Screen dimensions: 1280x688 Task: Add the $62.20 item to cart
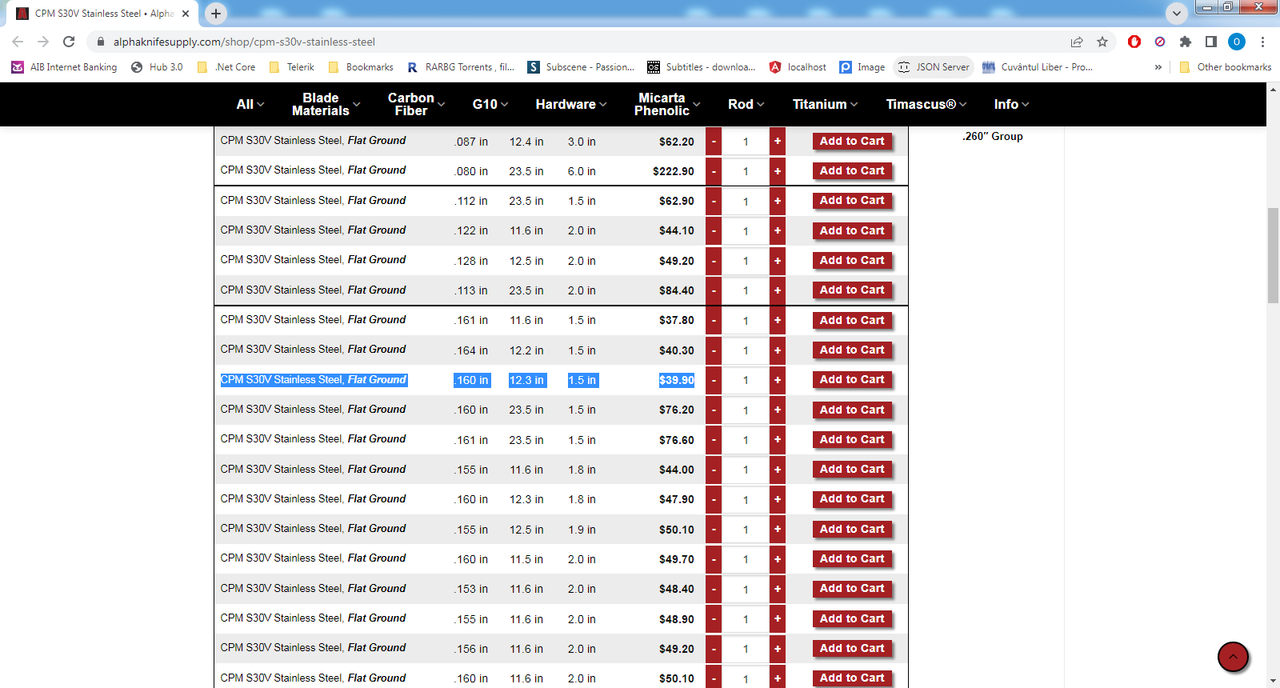point(852,141)
